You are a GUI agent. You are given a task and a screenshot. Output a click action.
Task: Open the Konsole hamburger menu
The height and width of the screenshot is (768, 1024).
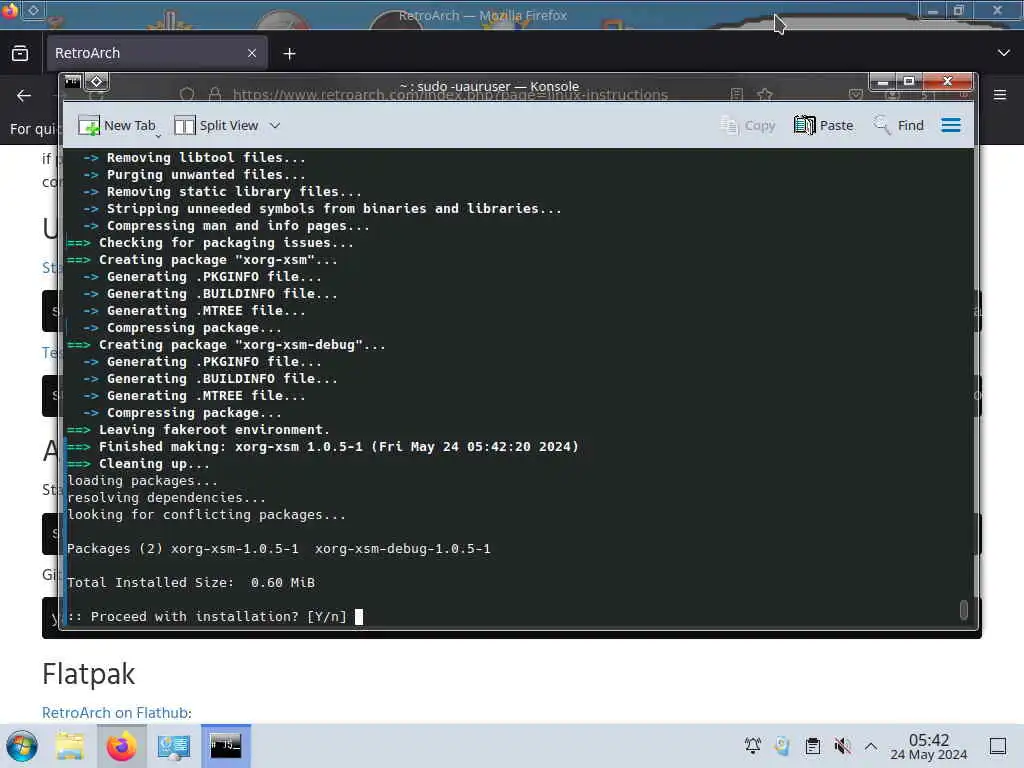click(x=951, y=125)
